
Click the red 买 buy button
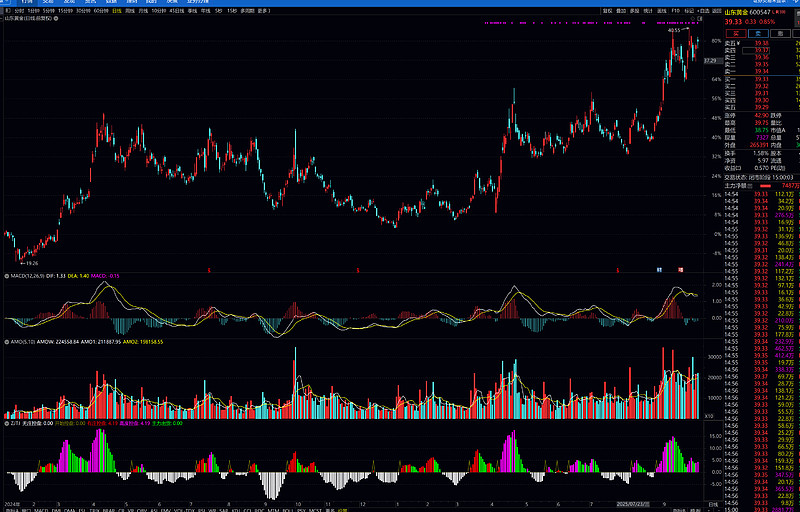point(736,33)
